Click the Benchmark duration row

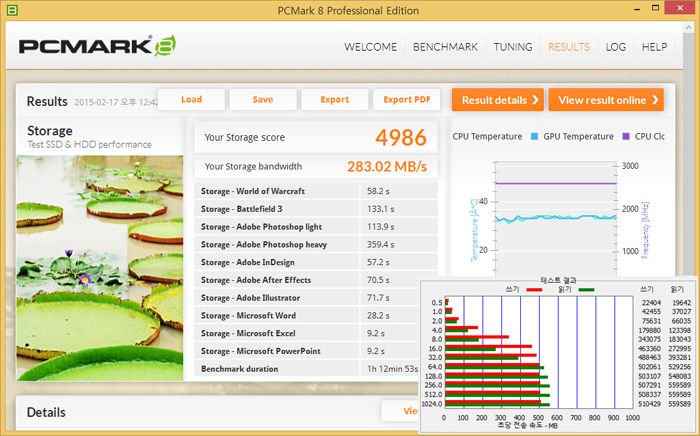308,369
